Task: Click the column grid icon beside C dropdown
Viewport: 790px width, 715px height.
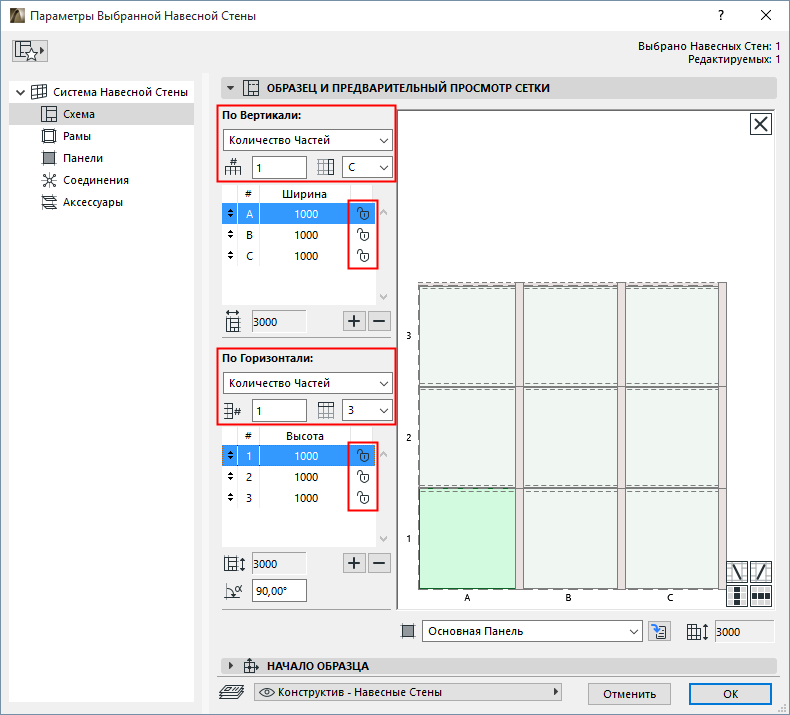Action: 325,167
